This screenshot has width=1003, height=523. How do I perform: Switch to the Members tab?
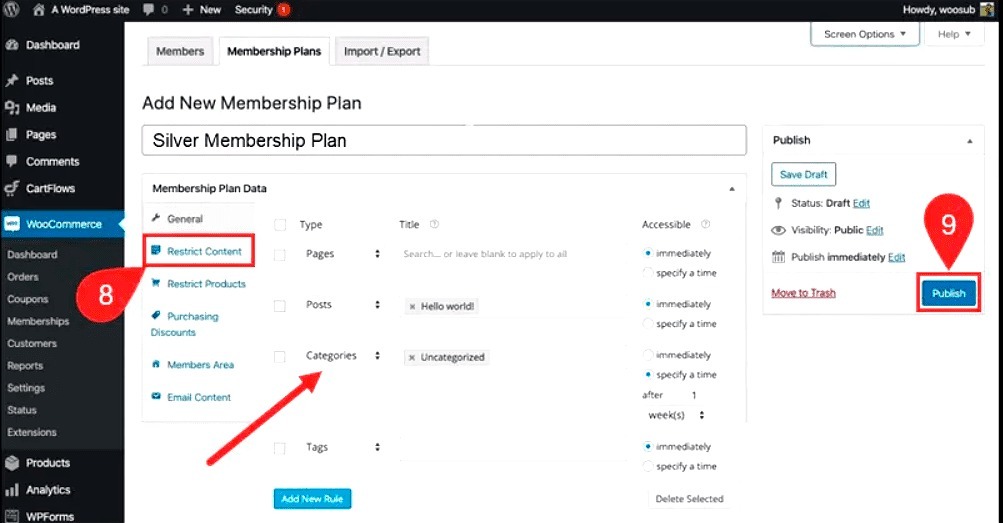tap(180, 51)
